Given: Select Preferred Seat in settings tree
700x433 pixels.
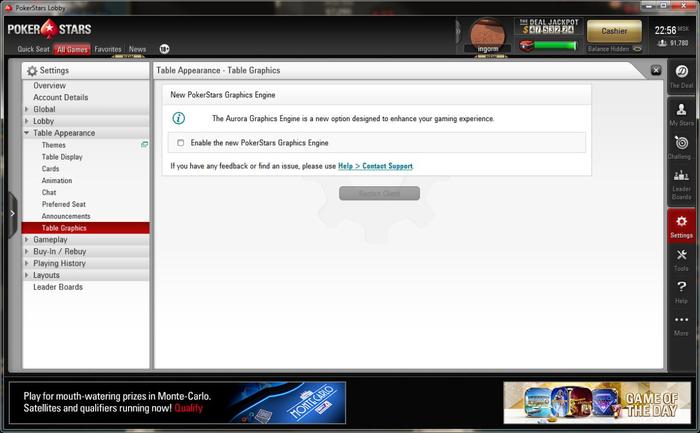Looking at the screenshot, I should (64, 204).
